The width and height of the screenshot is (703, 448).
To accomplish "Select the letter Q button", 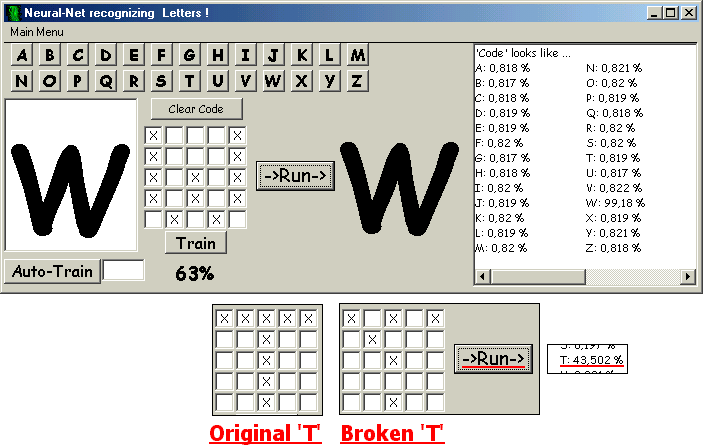I will (x=105, y=81).
